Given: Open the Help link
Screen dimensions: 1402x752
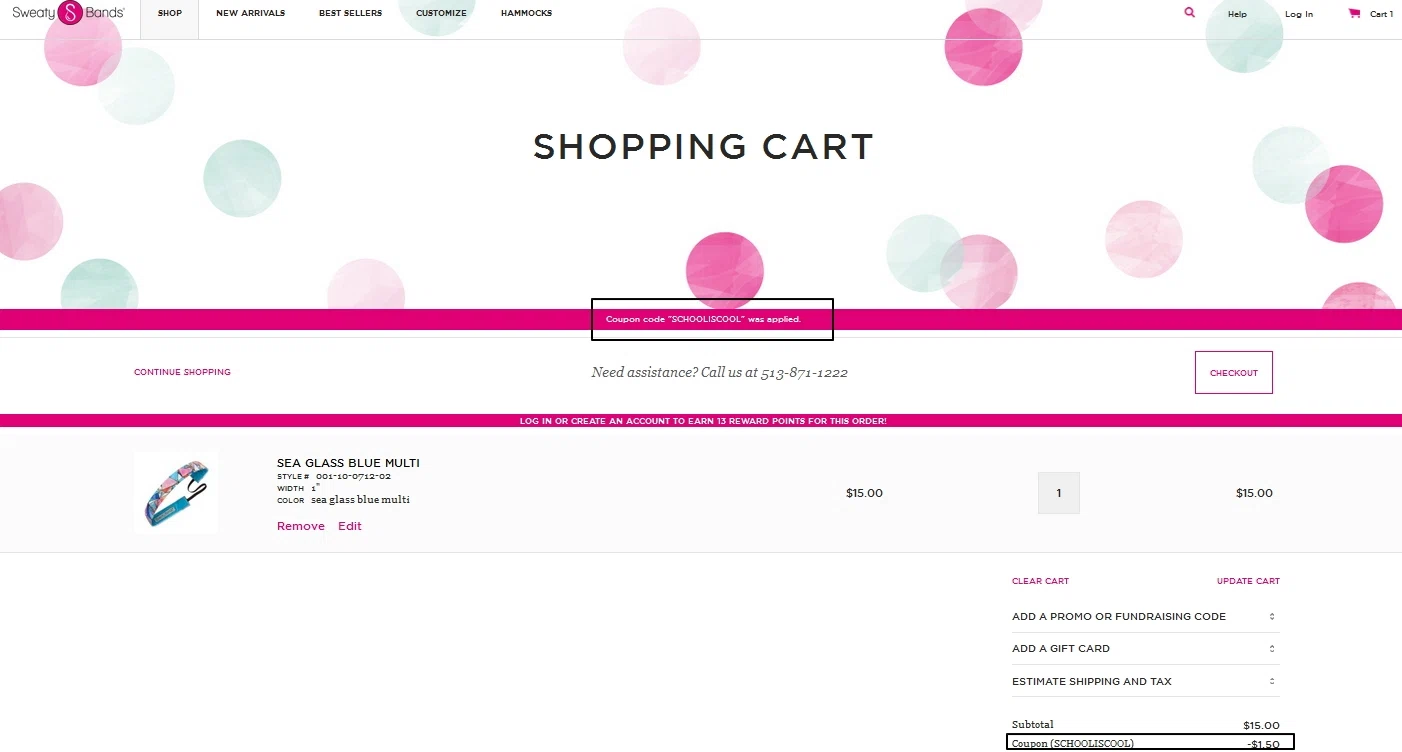Looking at the screenshot, I should (x=1237, y=14).
